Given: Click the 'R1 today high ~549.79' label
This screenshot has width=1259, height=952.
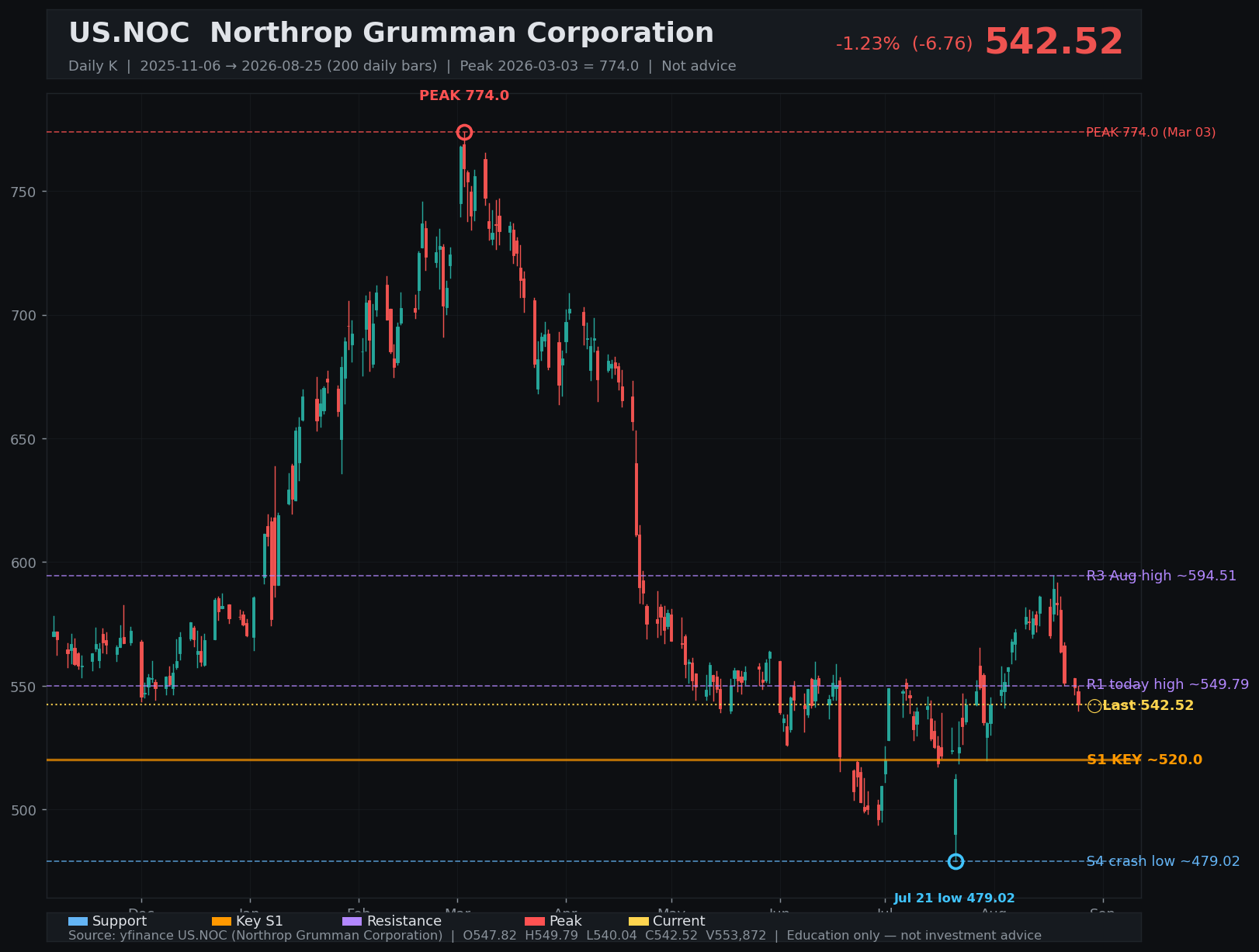Looking at the screenshot, I should [x=1167, y=684].
